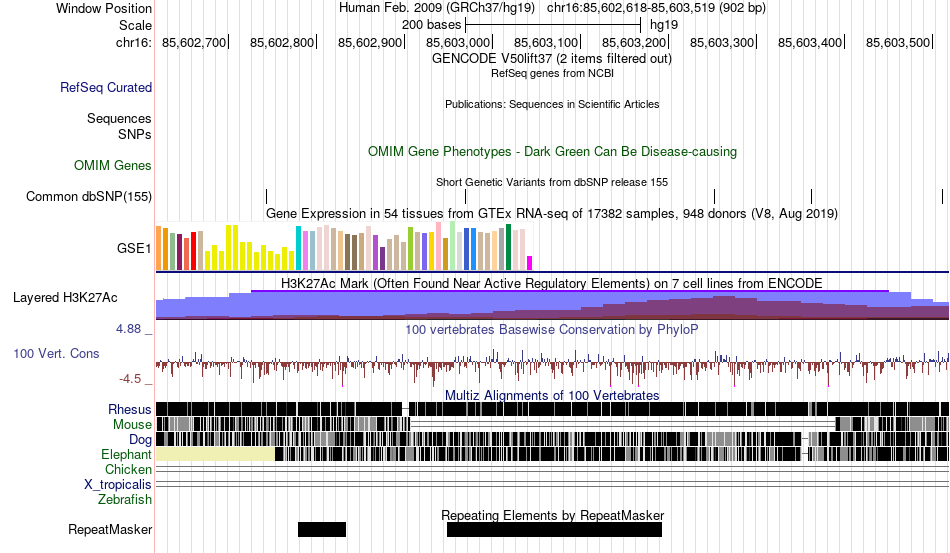Image resolution: width=950 pixels, height=553 pixels.
Task: Click the hg19 assembly label by scale
Action: (664, 25)
